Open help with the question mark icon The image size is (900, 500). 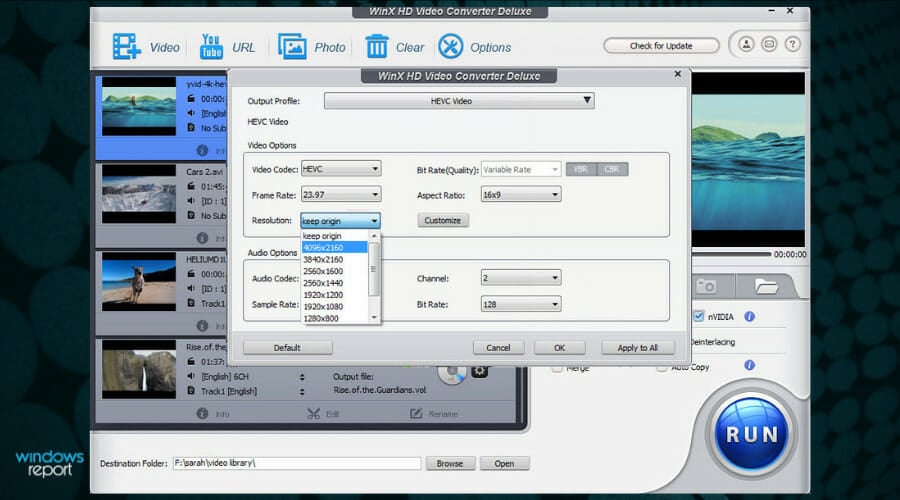coord(793,44)
